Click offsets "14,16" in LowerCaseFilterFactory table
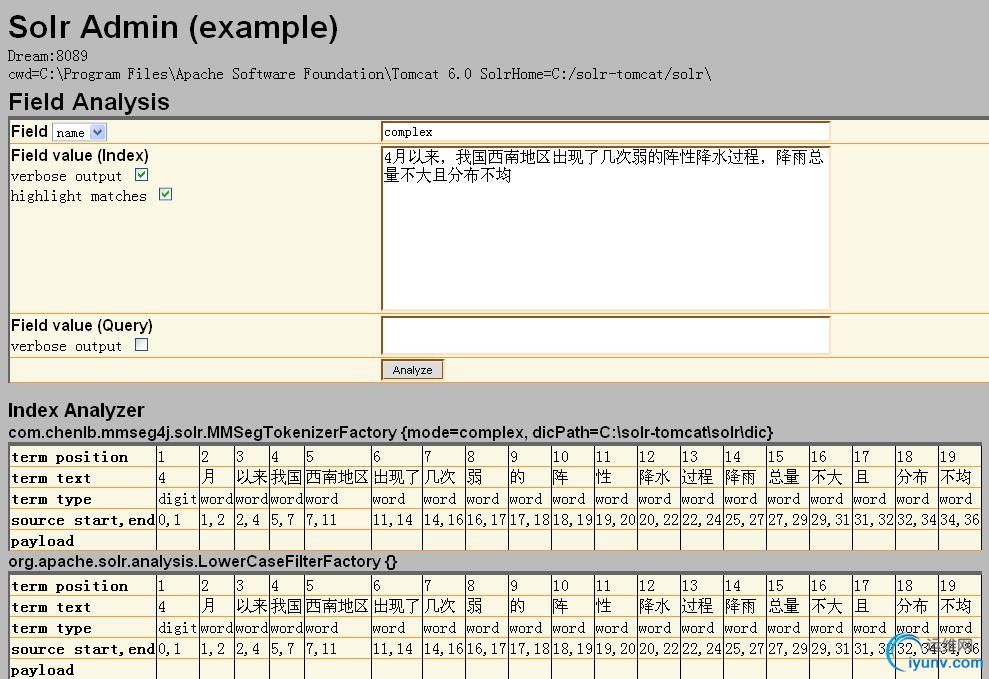Image resolution: width=989 pixels, height=679 pixels. coord(443,649)
